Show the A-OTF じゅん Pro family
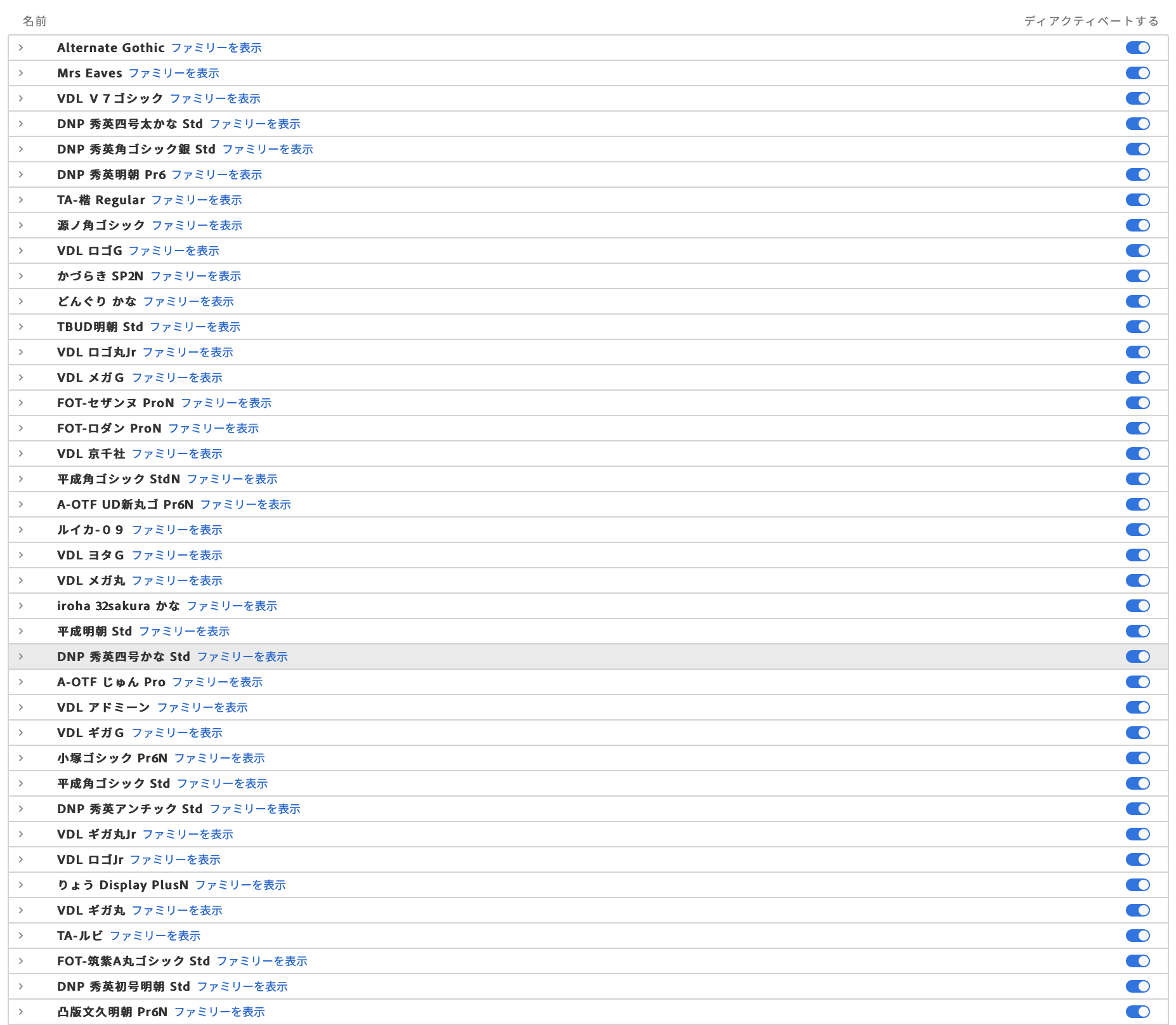The image size is (1176, 1025). (x=220, y=682)
